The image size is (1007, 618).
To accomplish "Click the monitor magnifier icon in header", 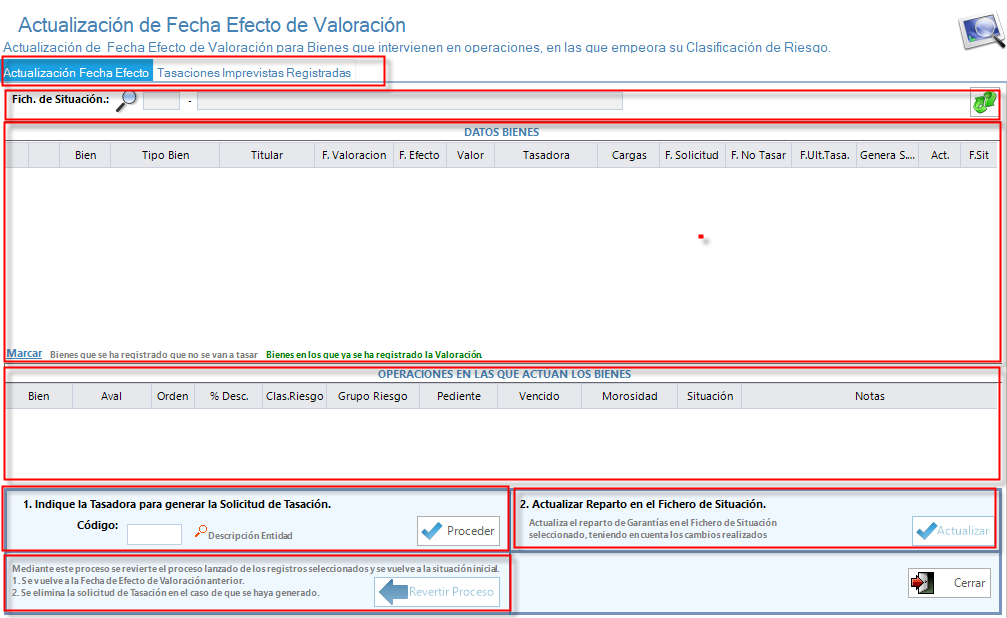I will (980, 31).
